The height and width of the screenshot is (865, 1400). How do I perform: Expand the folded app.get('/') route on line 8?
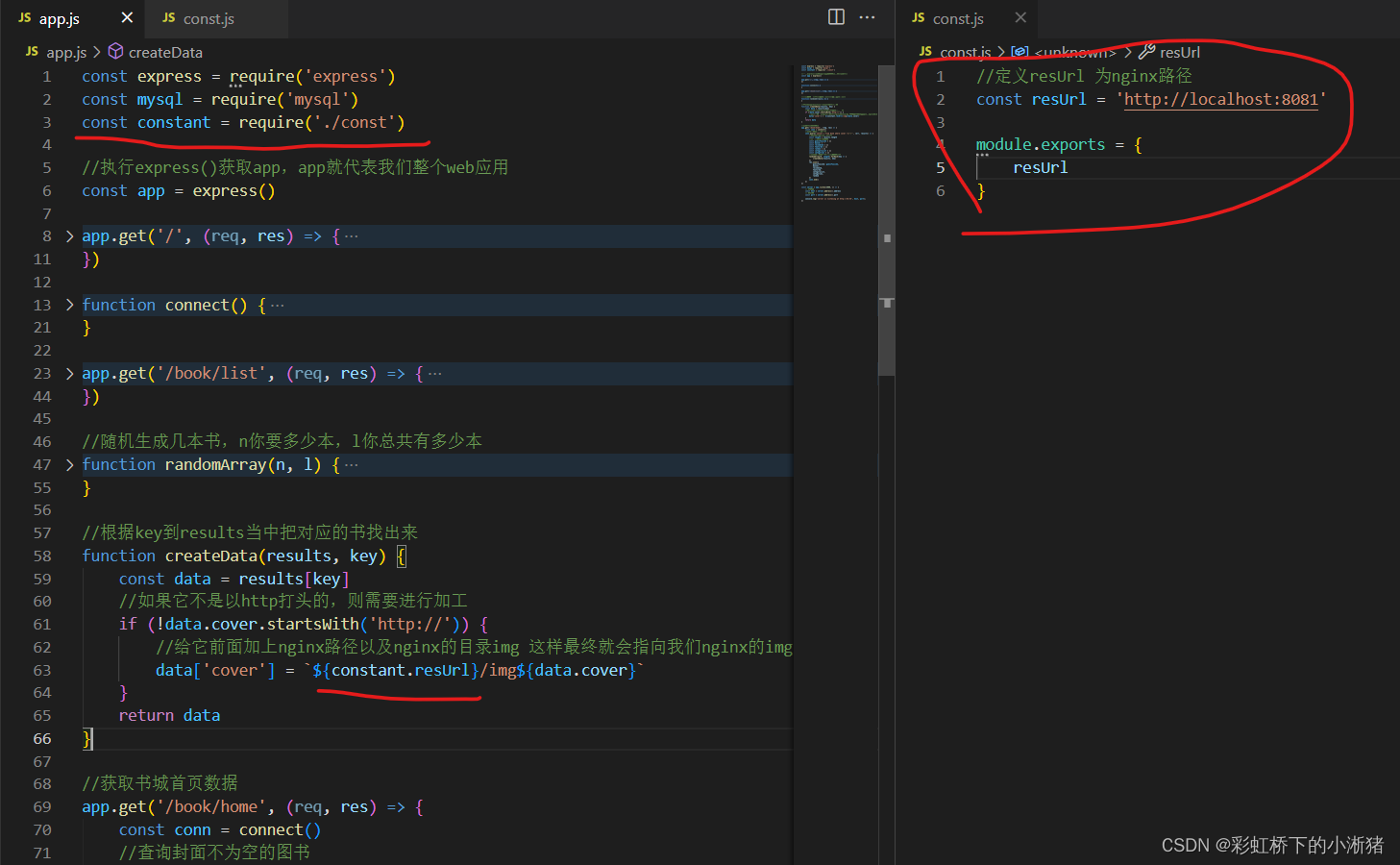[67, 235]
